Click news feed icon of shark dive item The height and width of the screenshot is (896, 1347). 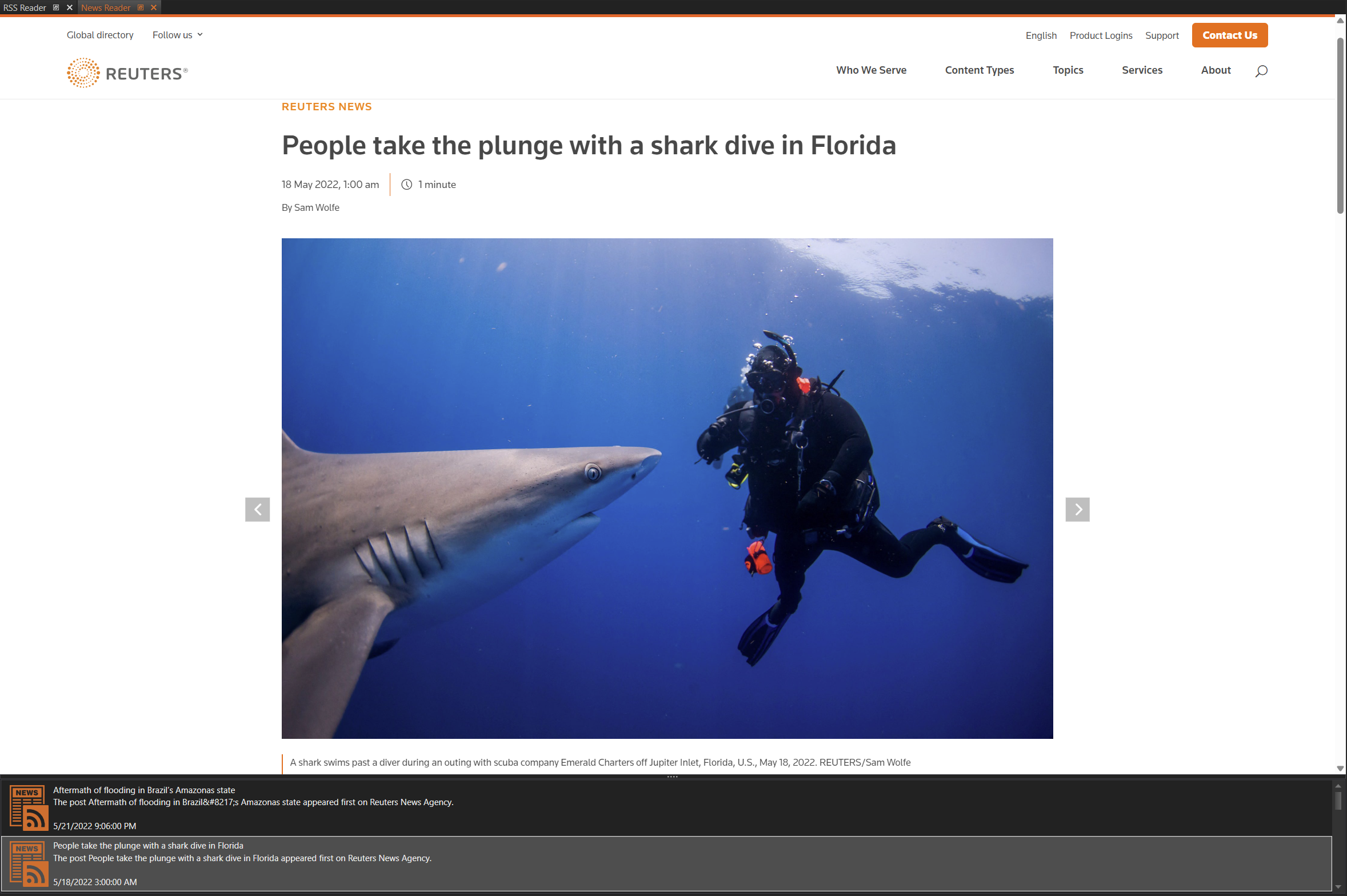[29, 863]
